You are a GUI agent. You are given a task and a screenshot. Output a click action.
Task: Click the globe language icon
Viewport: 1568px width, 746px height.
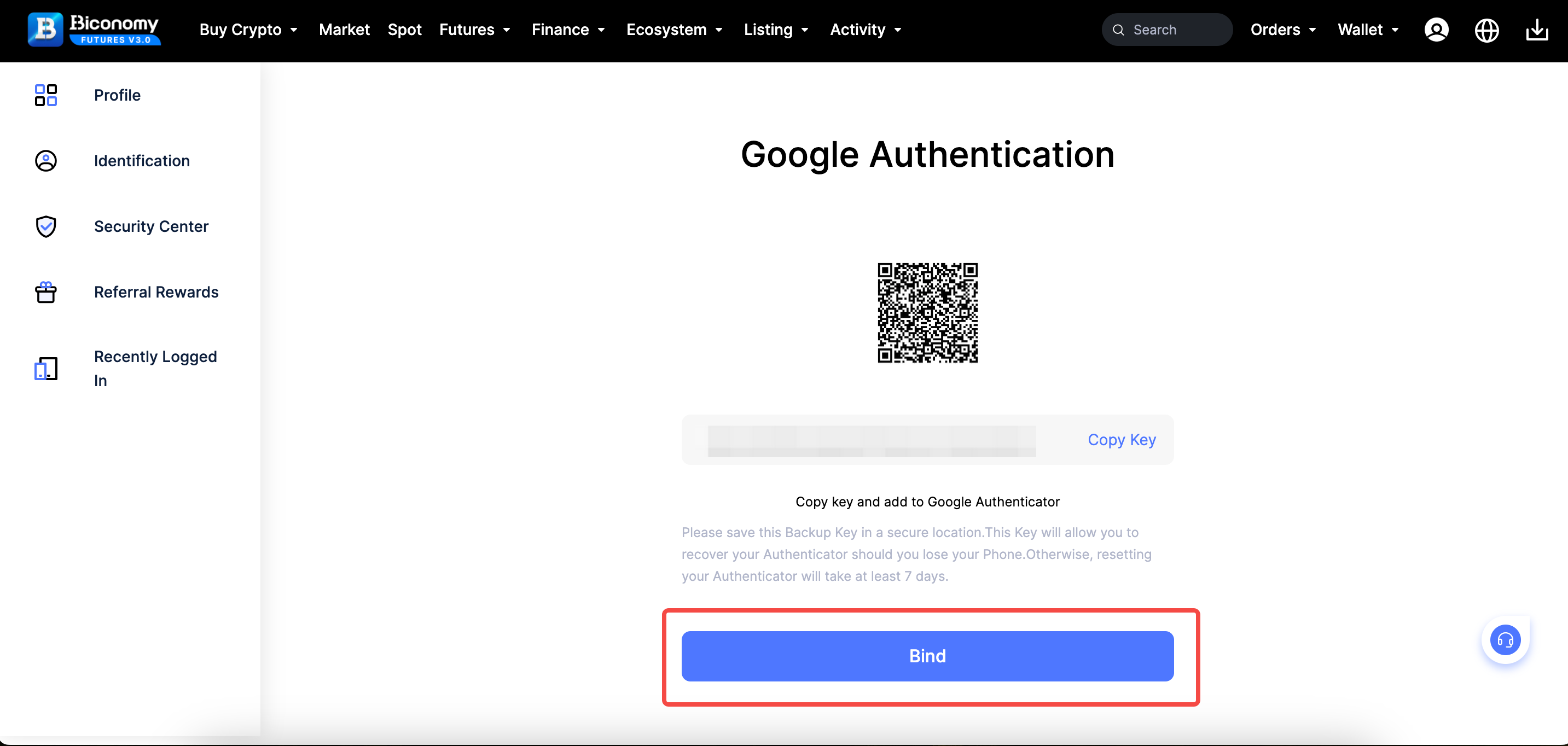click(x=1486, y=30)
